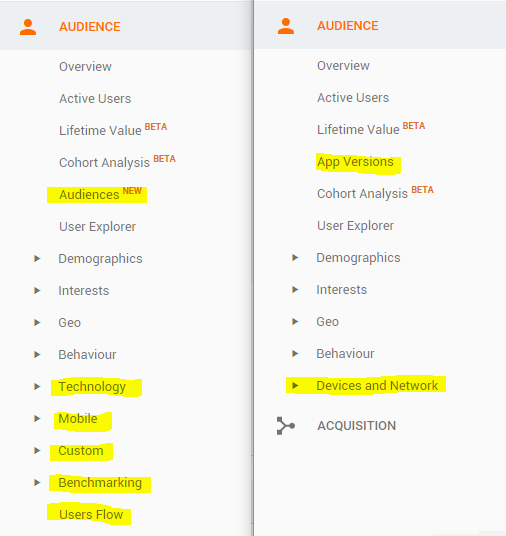Click the right panel Audience person icon
The height and width of the screenshot is (536, 506).
(286, 26)
